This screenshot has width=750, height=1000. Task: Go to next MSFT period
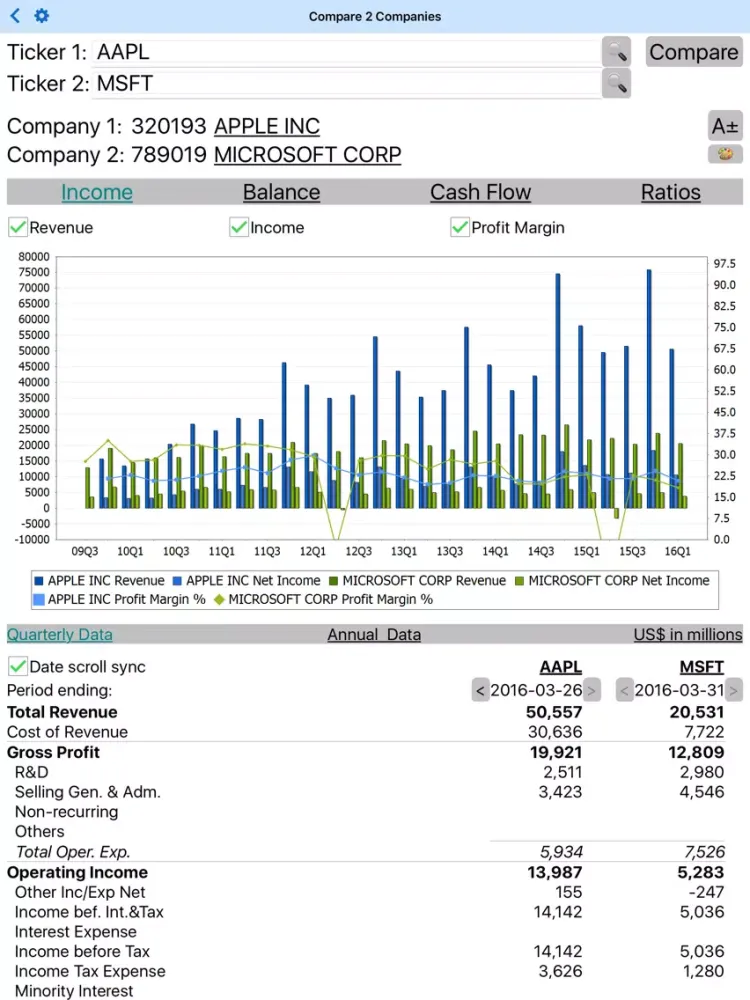click(734, 690)
